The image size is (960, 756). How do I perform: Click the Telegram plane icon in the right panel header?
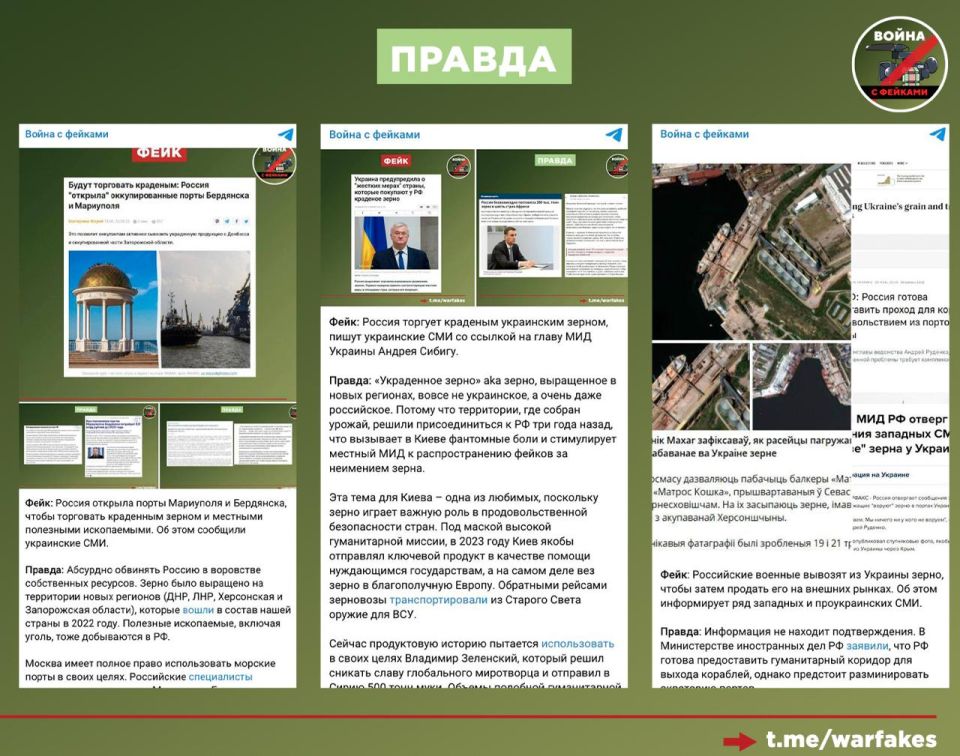[938, 134]
